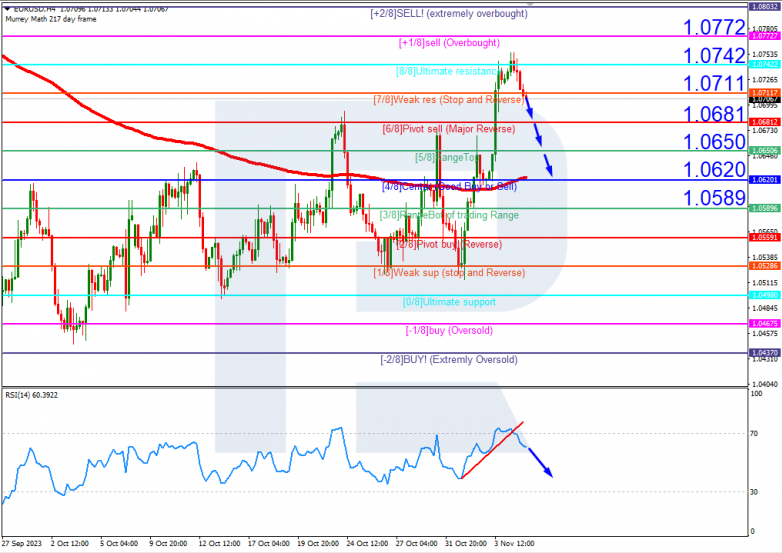
Task: Click the blue 1.06201 price tag
Action: click(765, 180)
